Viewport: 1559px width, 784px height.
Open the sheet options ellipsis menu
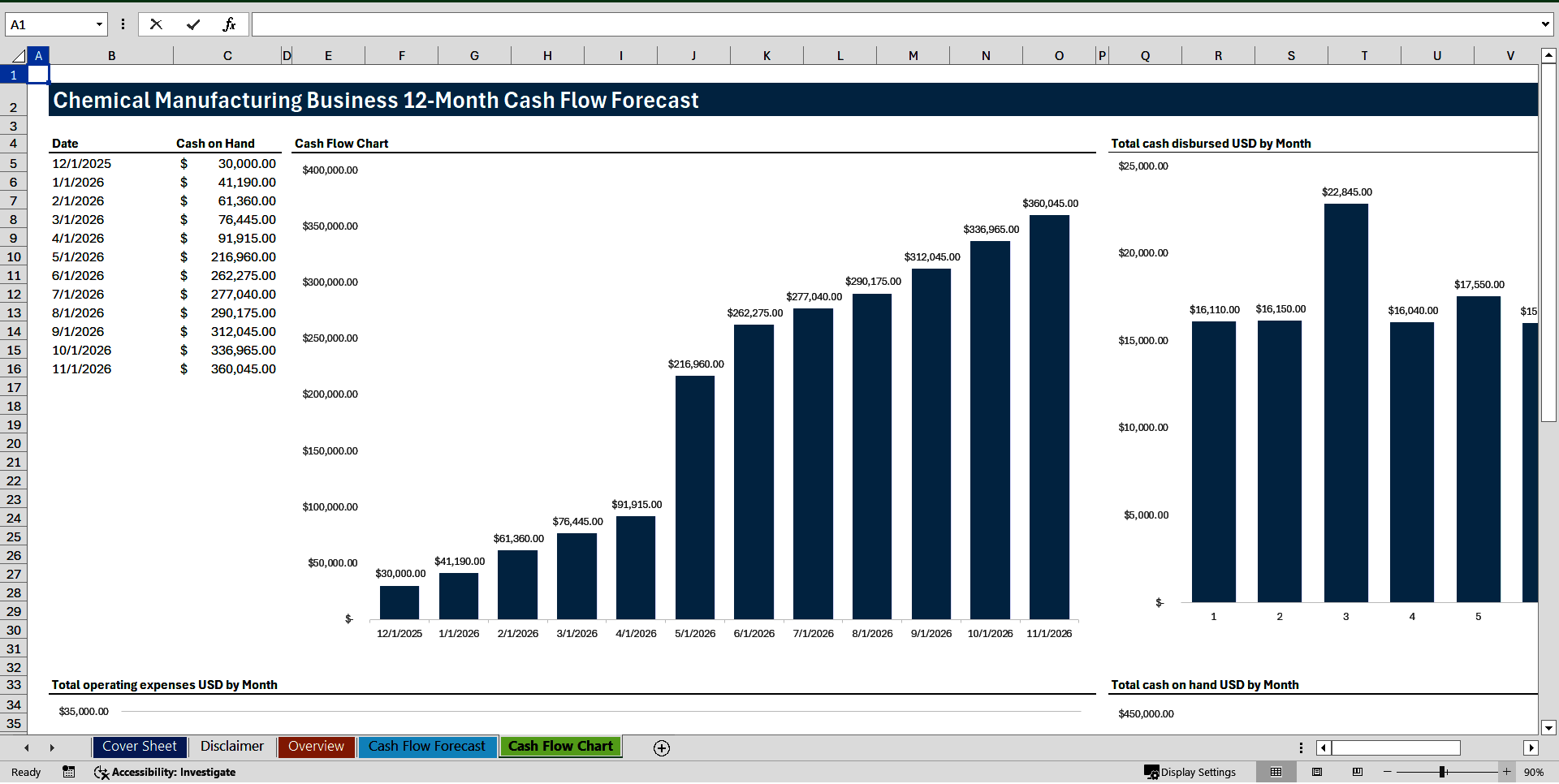[x=1301, y=747]
